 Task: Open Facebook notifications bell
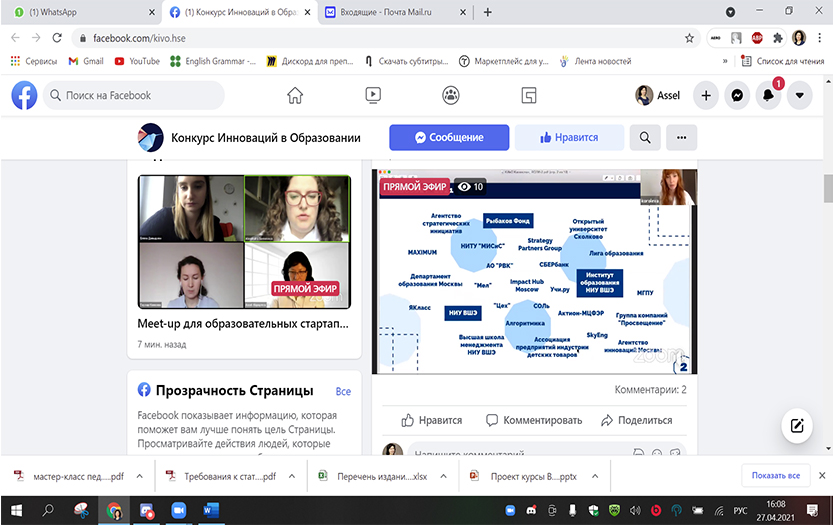tap(768, 96)
